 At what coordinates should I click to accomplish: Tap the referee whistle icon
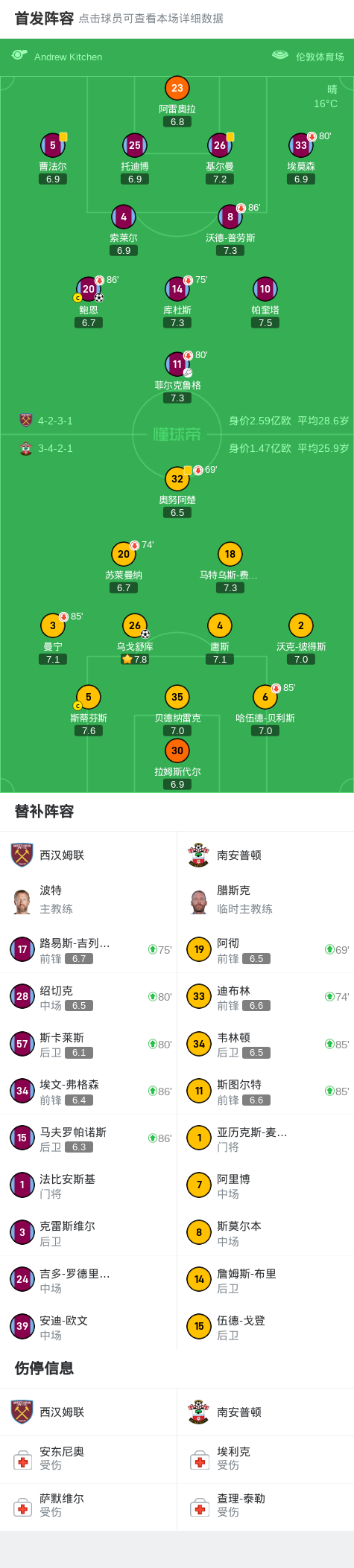click(19, 56)
